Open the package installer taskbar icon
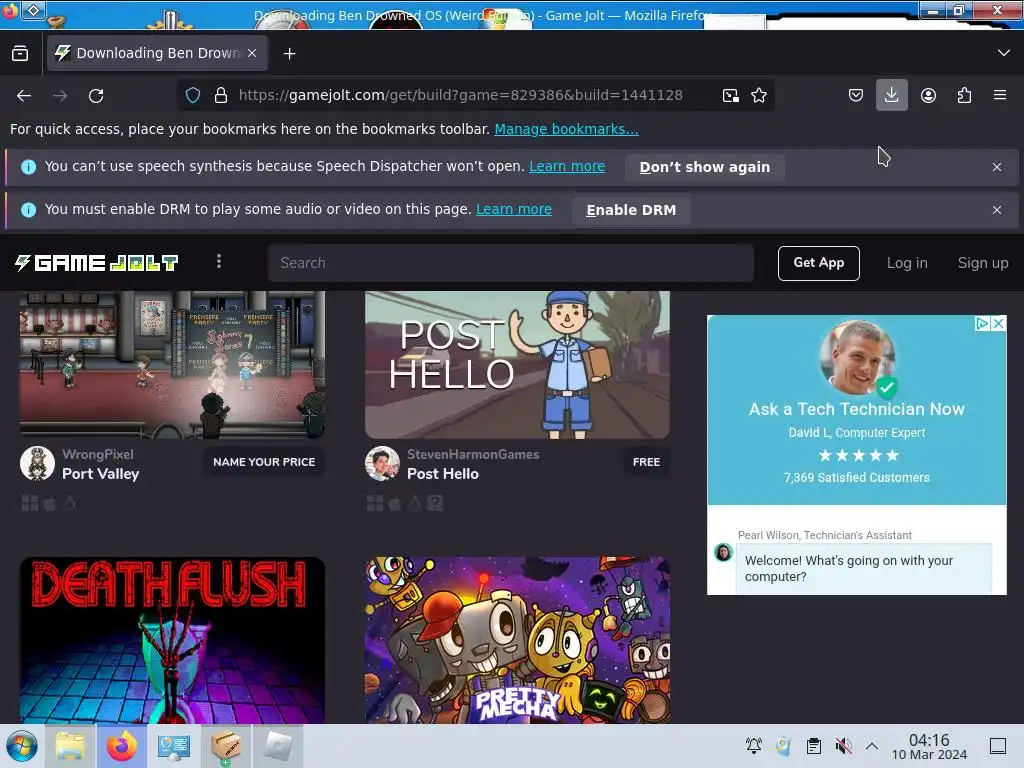 pyautogui.click(x=226, y=746)
